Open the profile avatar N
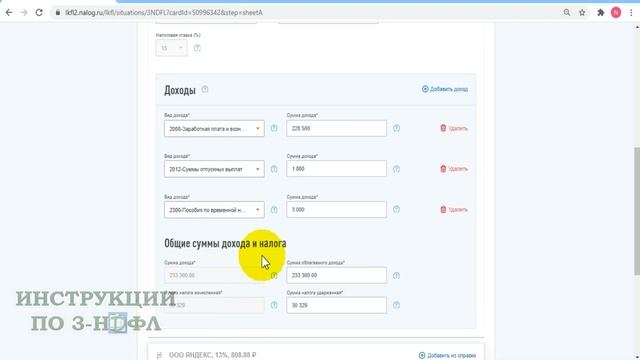The image size is (640, 360). (x=616, y=13)
